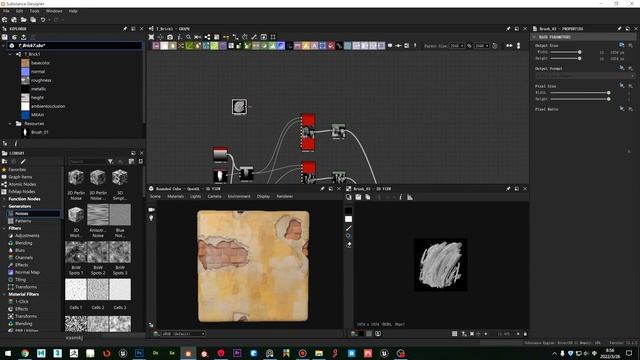Image resolution: width=640 pixels, height=360 pixels.
Task: Open the Environment menu in 3D view
Action: 239,196
